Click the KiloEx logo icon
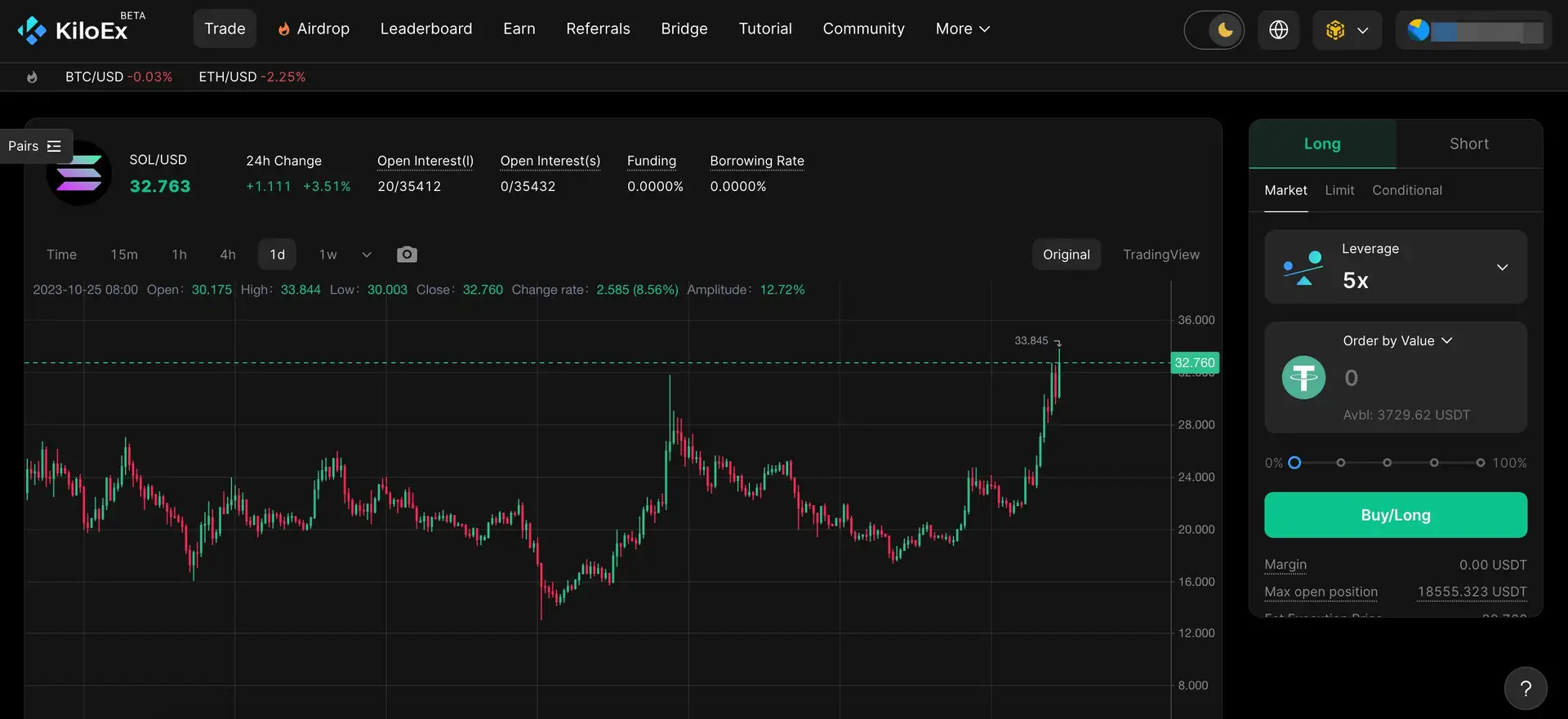The image size is (1568, 719). tap(32, 30)
